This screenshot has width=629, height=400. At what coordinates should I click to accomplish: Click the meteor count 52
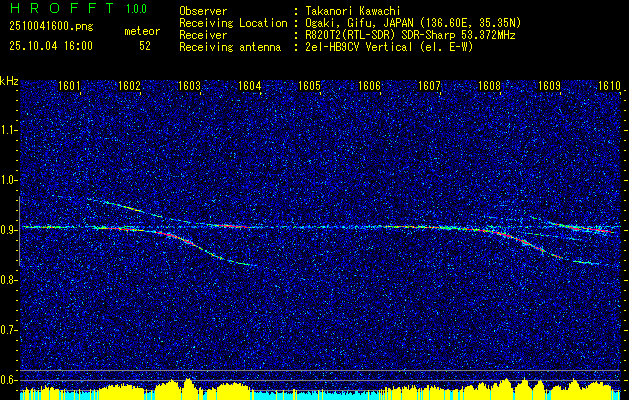pyautogui.click(x=145, y=46)
